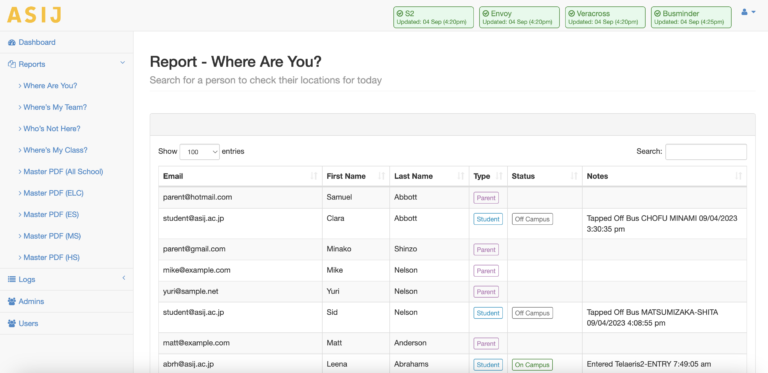Click the CHOFU MINAMI bus note
768x373 pixels.
pos(662,223)
